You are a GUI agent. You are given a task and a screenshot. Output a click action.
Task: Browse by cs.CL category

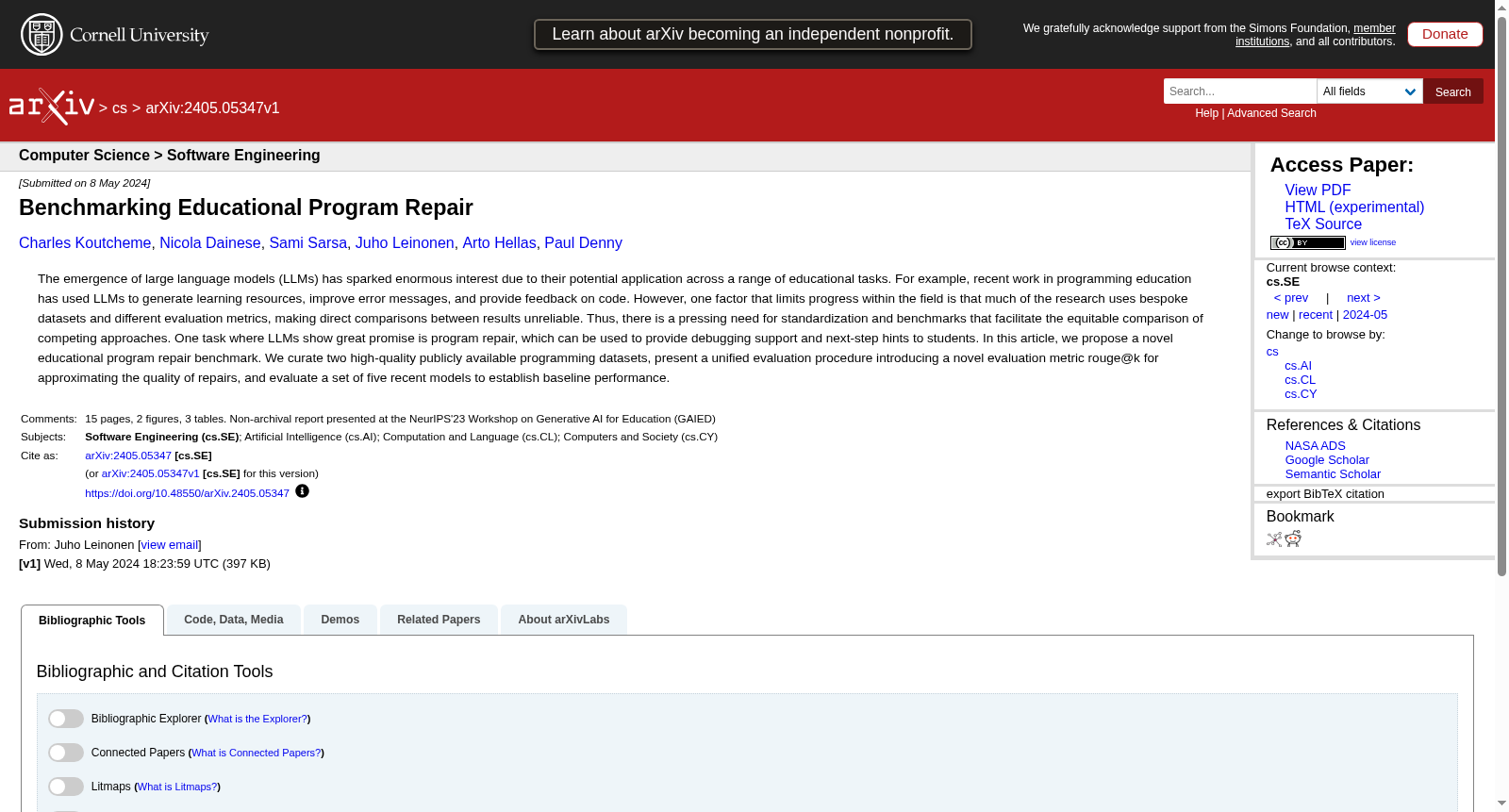(x=1300, y=380)
